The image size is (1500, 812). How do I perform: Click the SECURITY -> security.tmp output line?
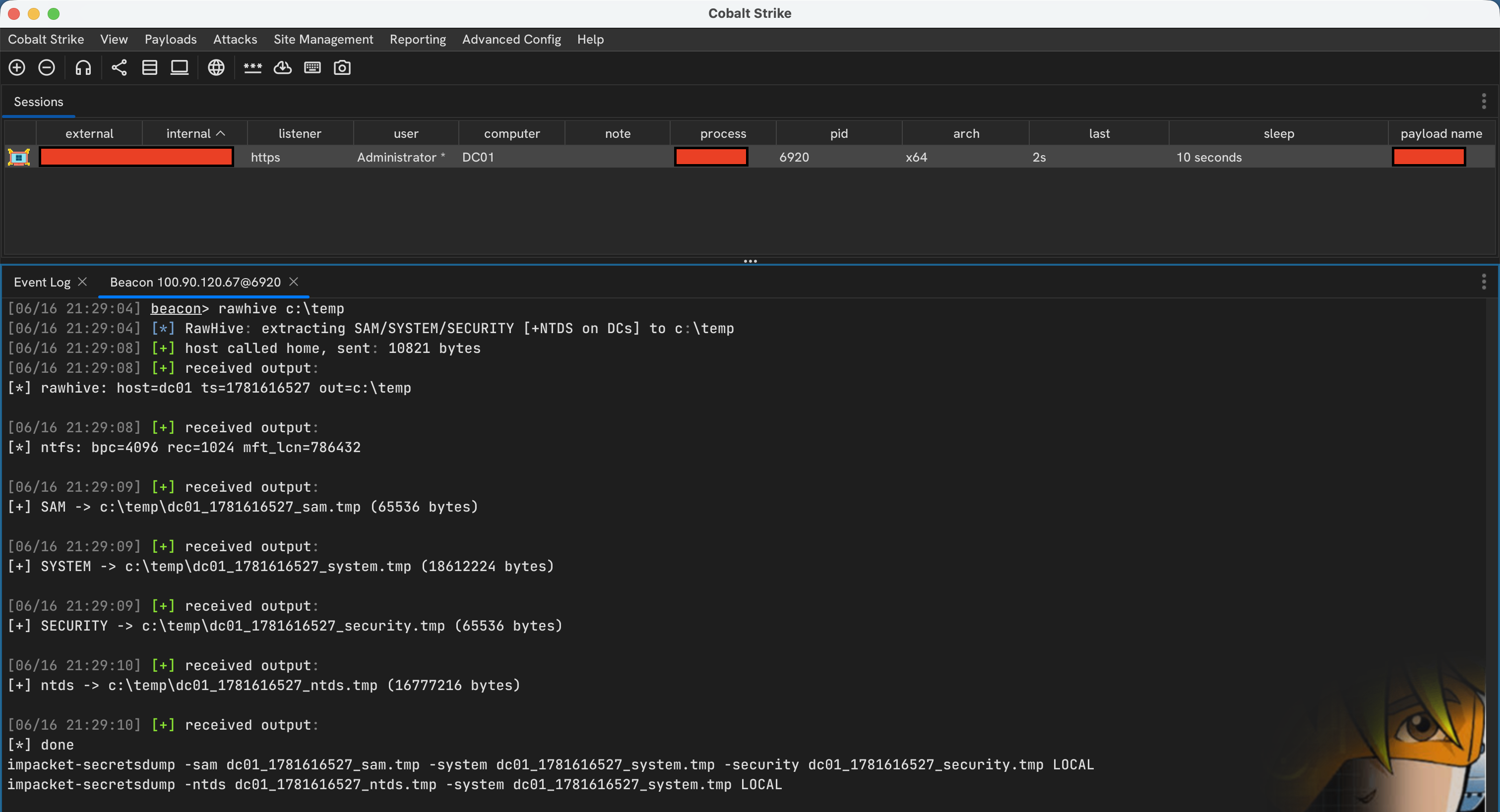[285, 625]
